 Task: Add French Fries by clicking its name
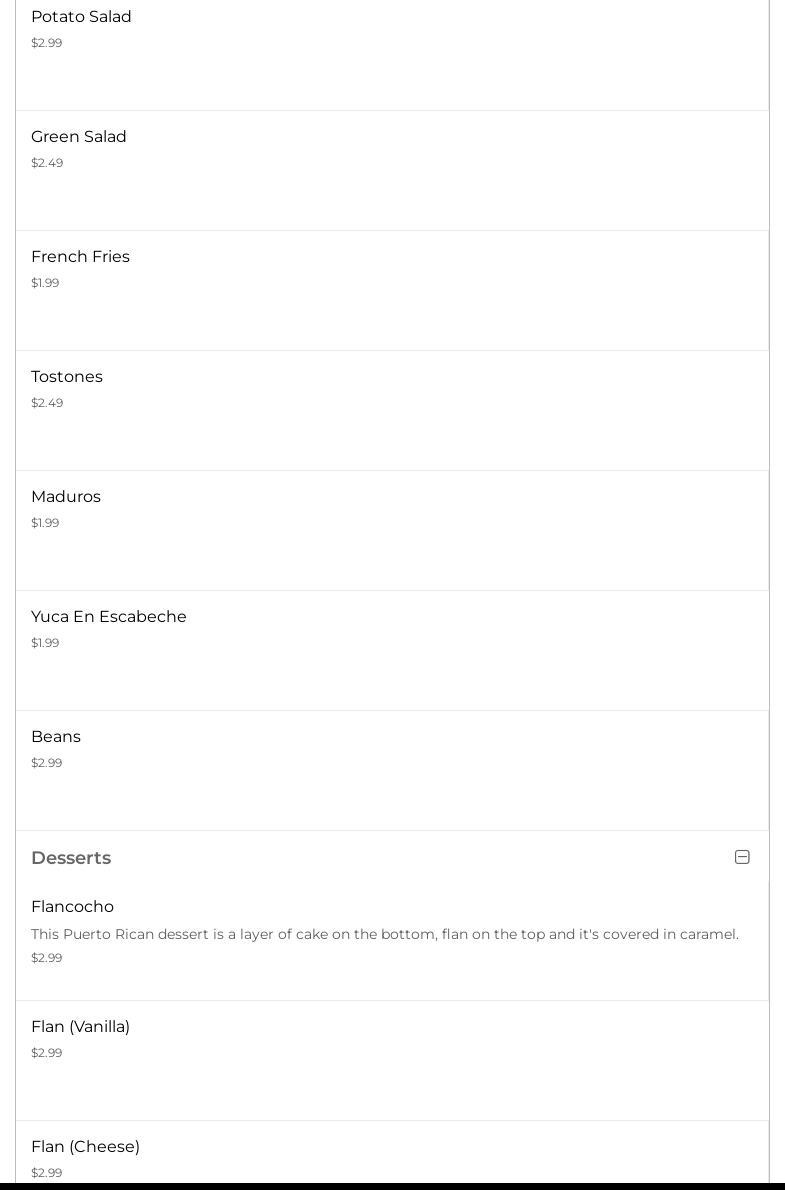[x=80, y=257]
